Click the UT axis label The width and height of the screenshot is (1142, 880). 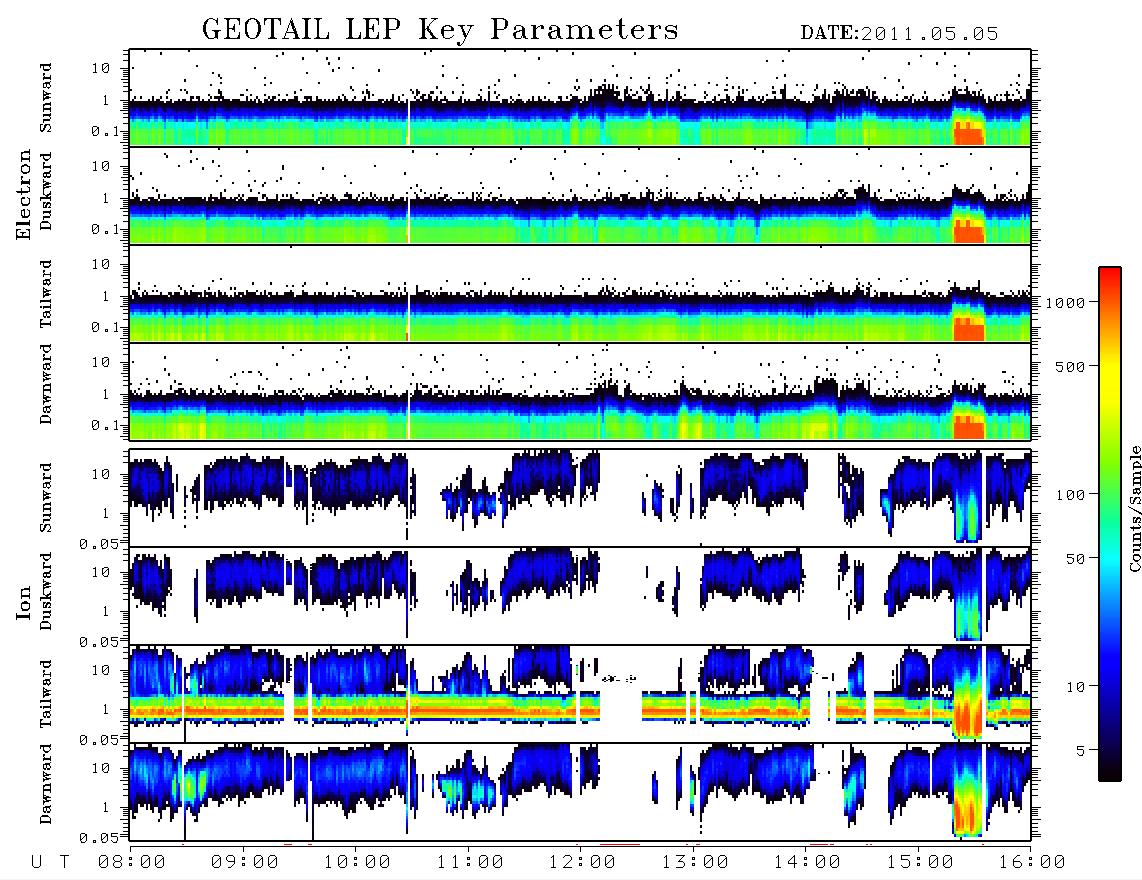[x=50, y=862]
